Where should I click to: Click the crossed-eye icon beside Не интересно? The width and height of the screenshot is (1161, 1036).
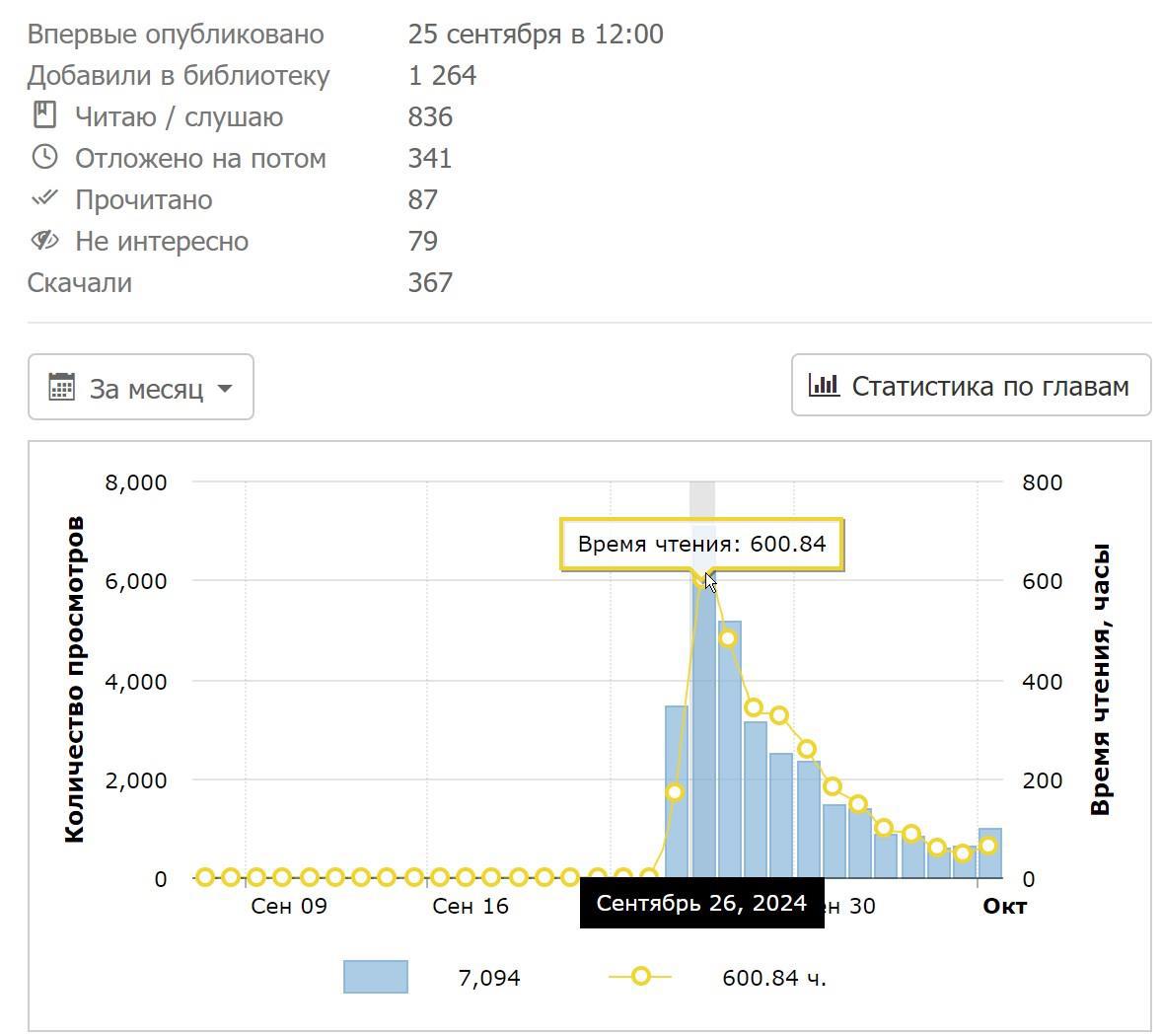(44, 240)
